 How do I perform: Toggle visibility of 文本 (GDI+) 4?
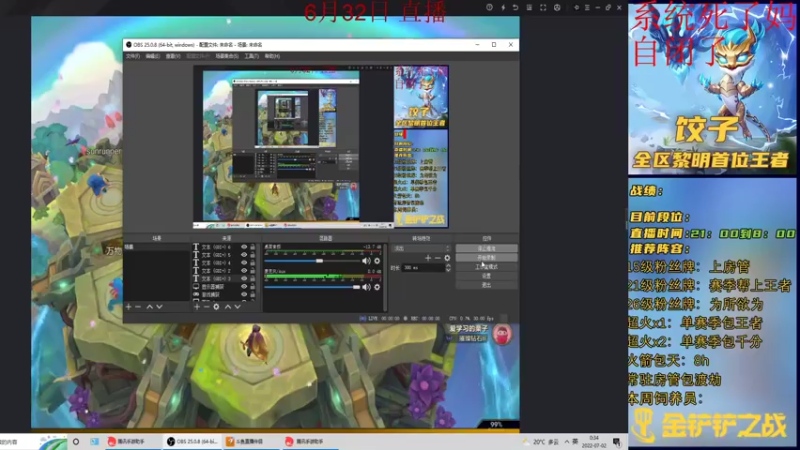[244, 263]
